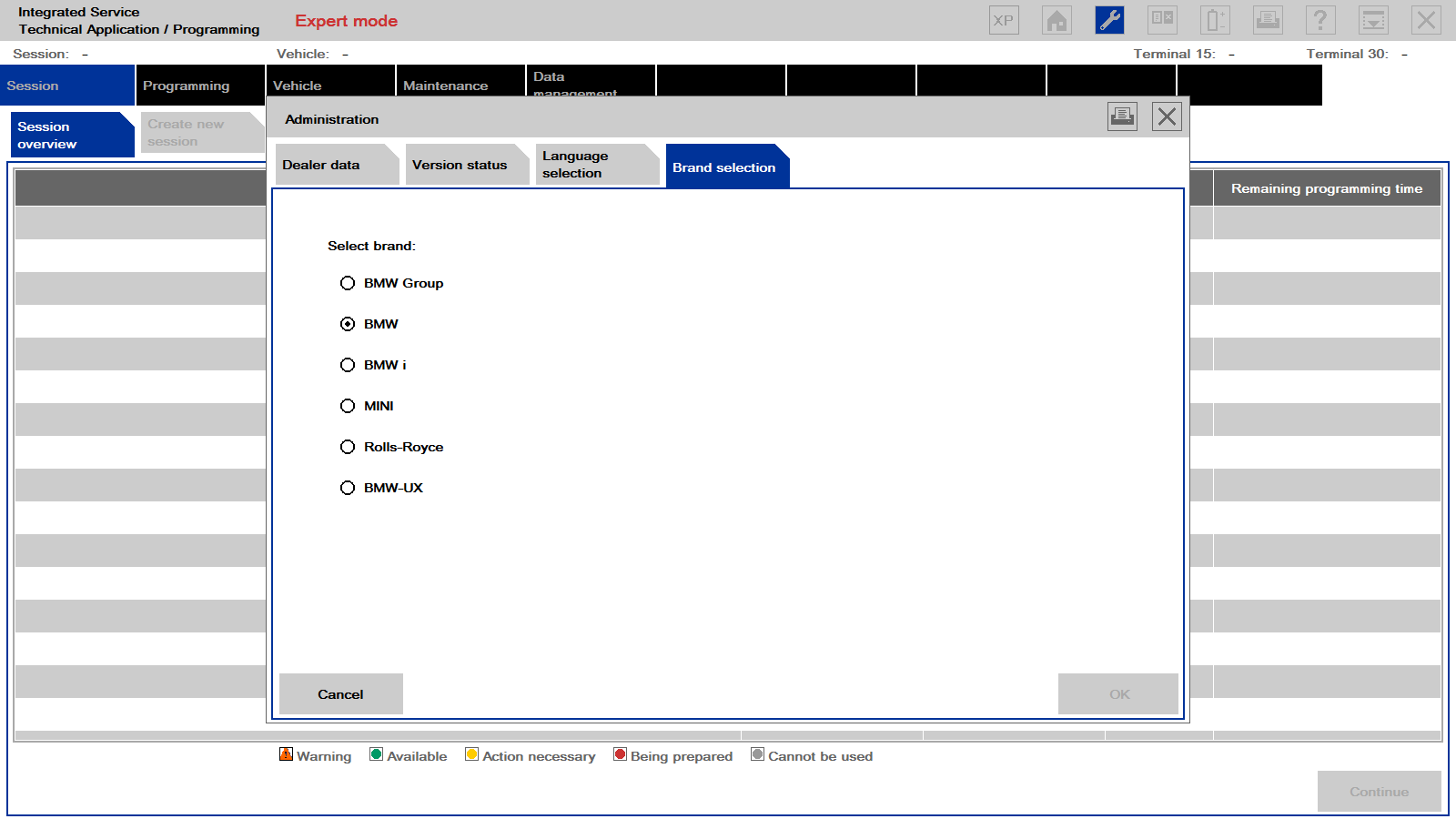Open the Programming main menu tab

[x=200, y=86]
